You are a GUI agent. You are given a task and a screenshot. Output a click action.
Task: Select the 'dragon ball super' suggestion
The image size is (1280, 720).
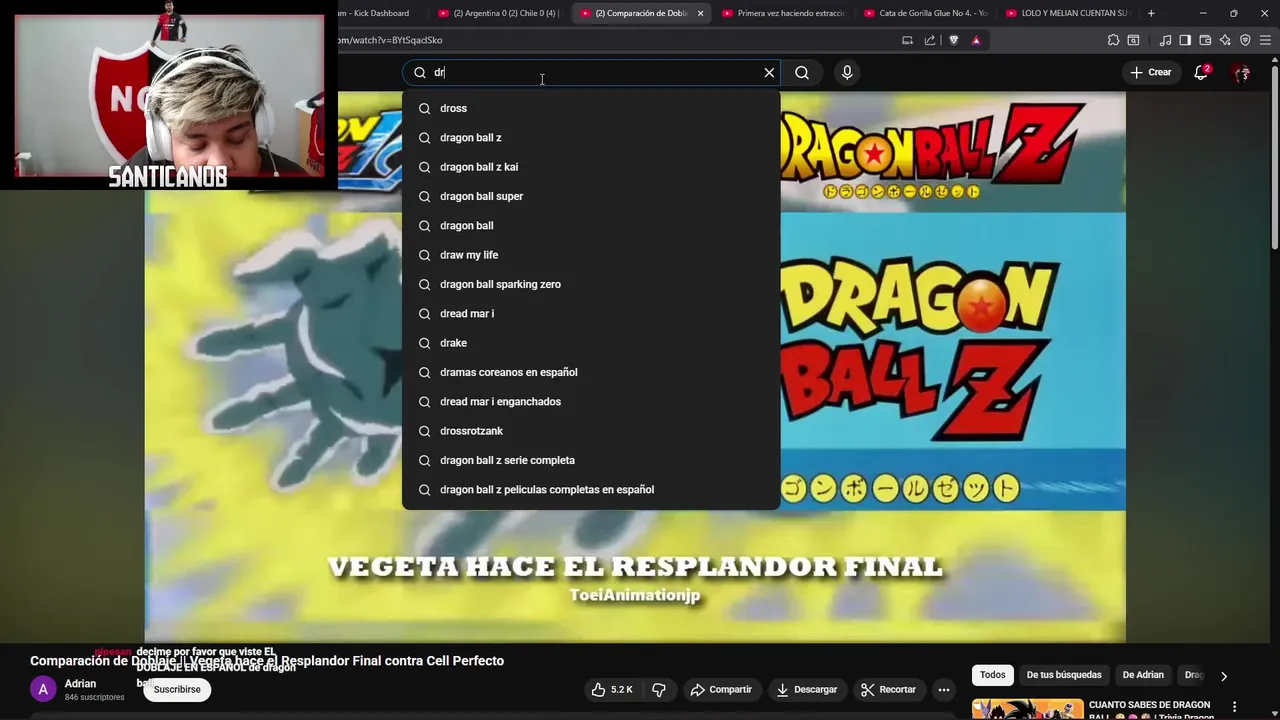click(591, 196)
